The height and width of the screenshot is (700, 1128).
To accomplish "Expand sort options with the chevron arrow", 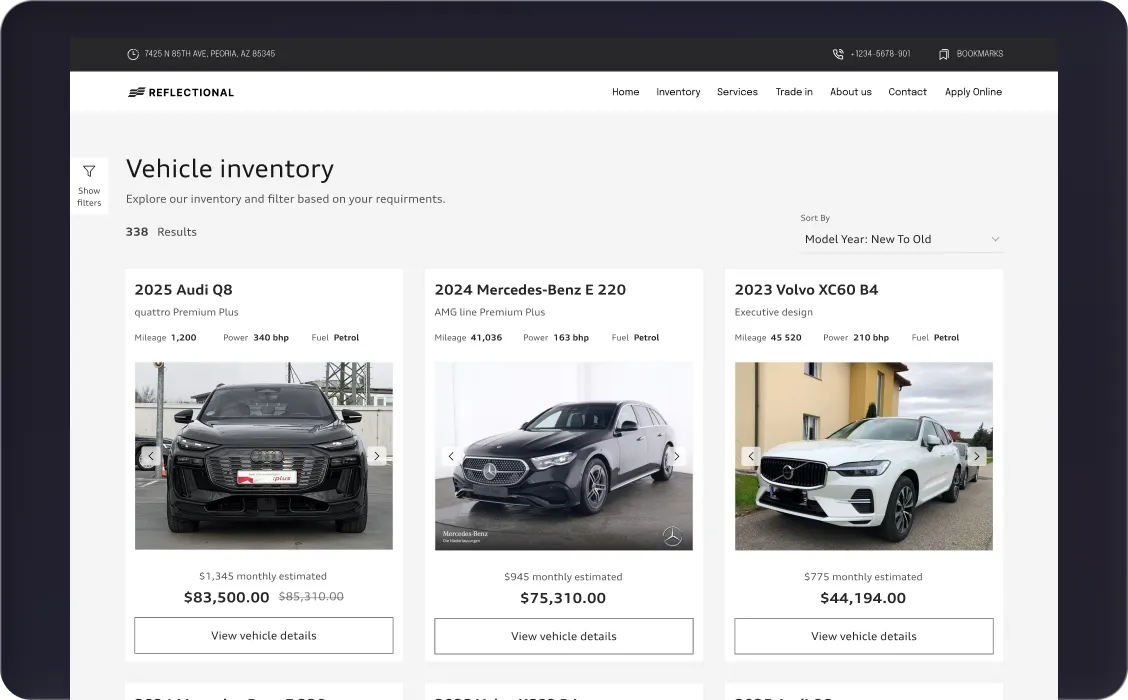I will (x=996, y=239).
